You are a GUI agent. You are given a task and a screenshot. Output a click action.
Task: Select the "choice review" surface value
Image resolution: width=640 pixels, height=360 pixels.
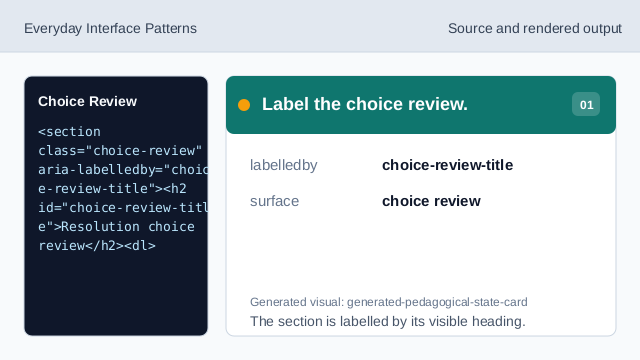pyautogui.click(x=431, y=201)
